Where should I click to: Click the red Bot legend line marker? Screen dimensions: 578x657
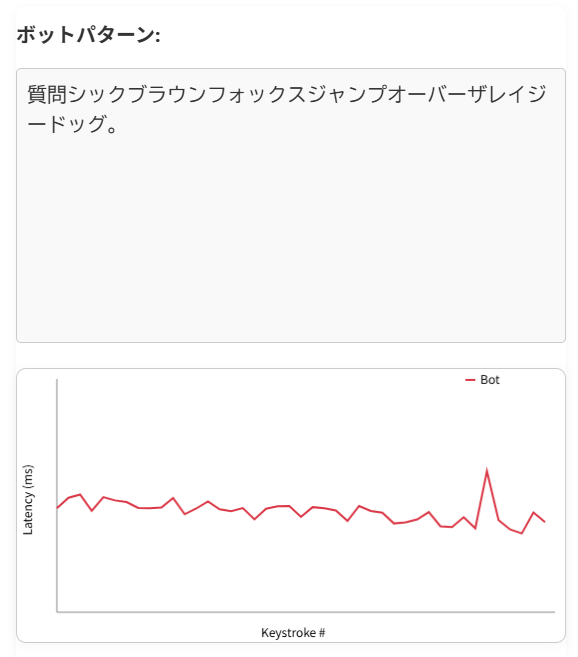[x=470, y=380]
